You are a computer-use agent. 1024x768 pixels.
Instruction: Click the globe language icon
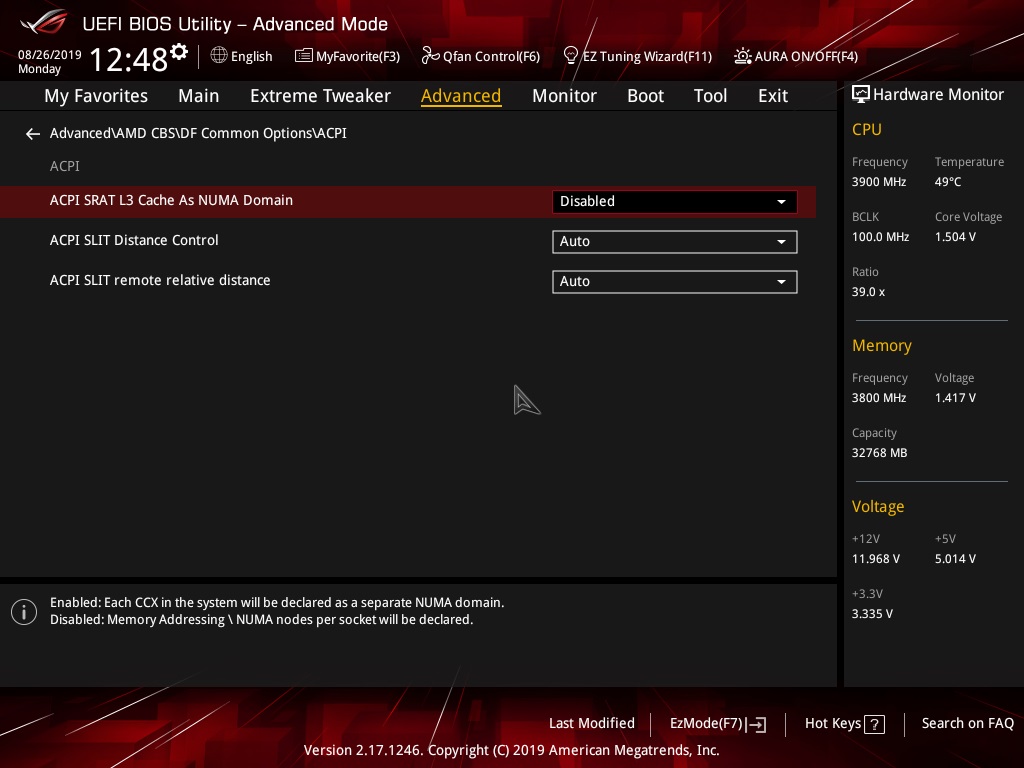(x=219, y=56)
